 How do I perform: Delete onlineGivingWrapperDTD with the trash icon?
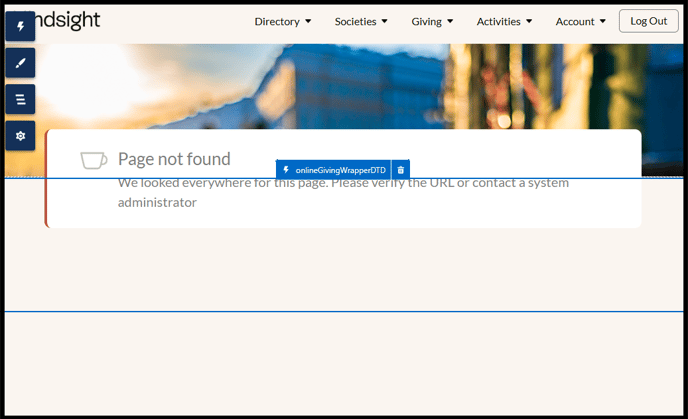tap(400, 171)
